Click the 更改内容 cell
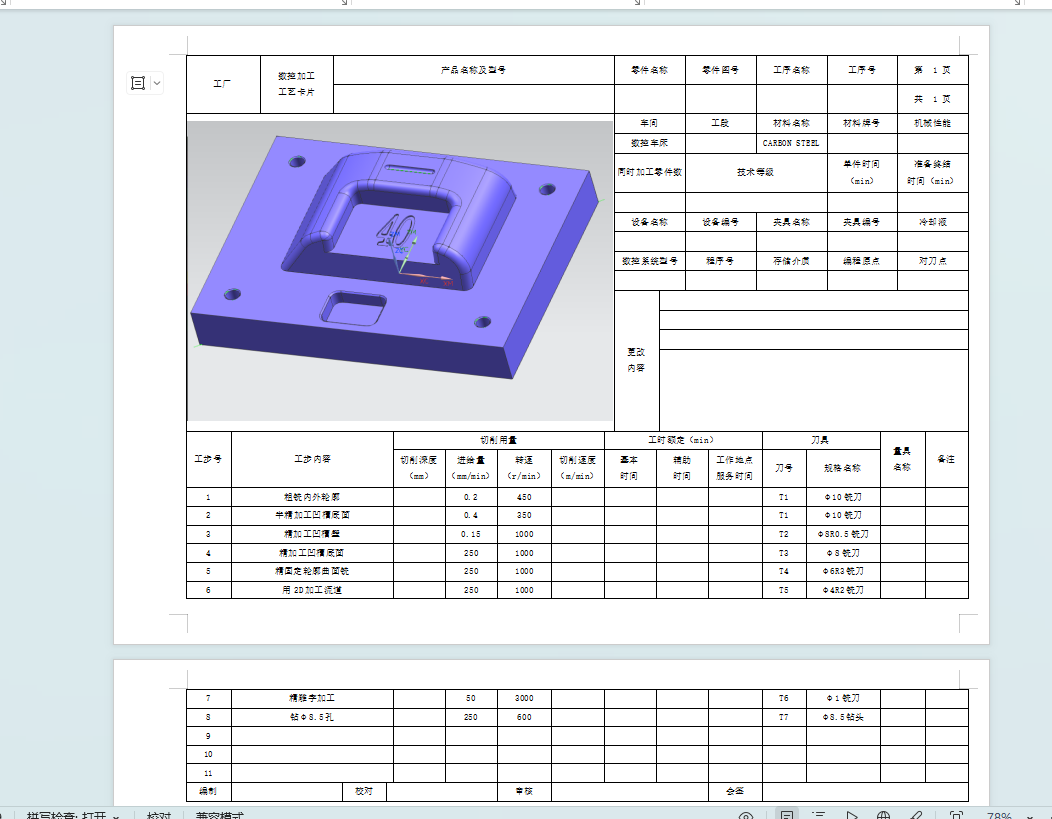The image size is (1052, 819). point(637,360)
